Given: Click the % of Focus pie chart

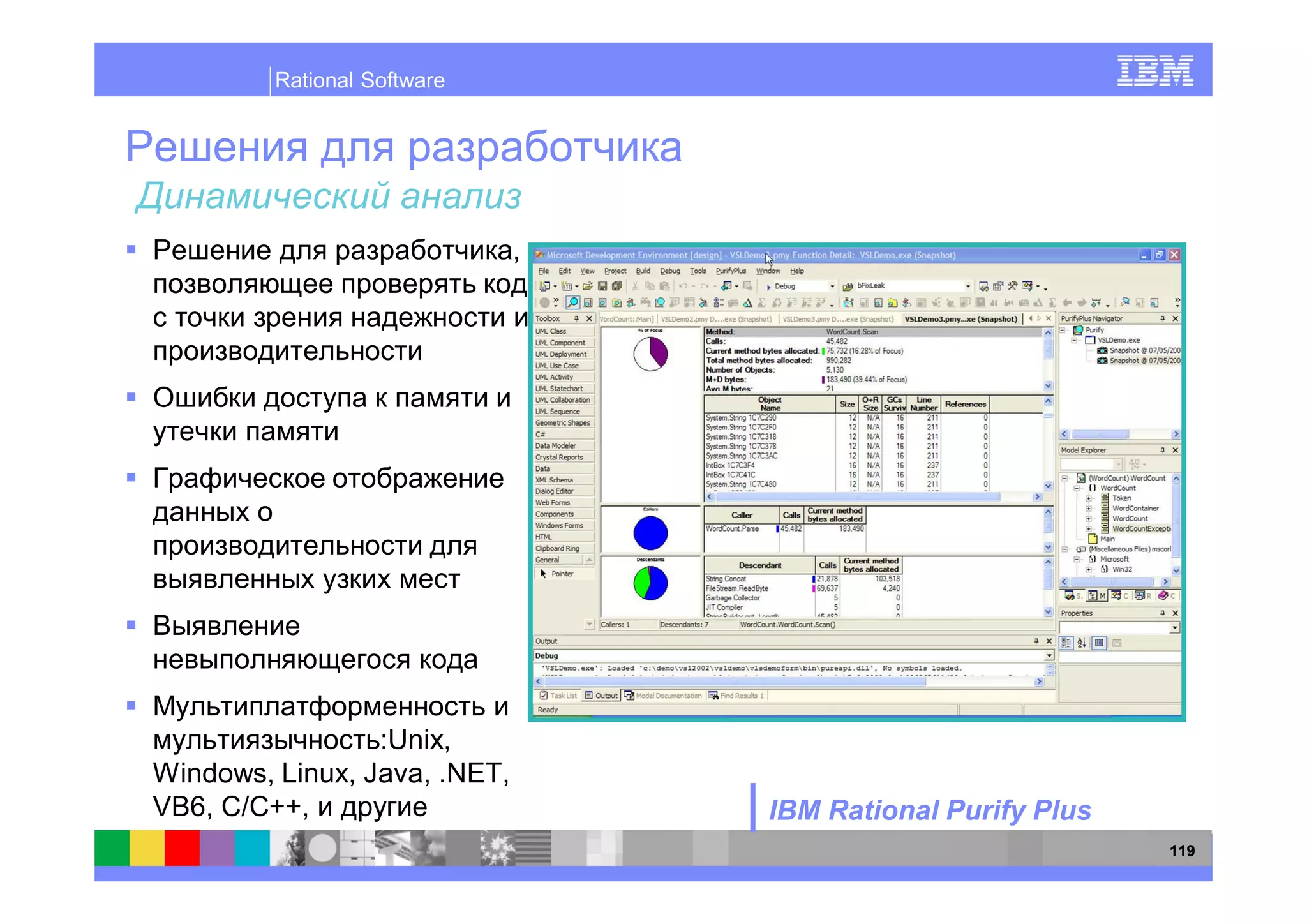Looking at the screenshot, I should click(650, 354).
